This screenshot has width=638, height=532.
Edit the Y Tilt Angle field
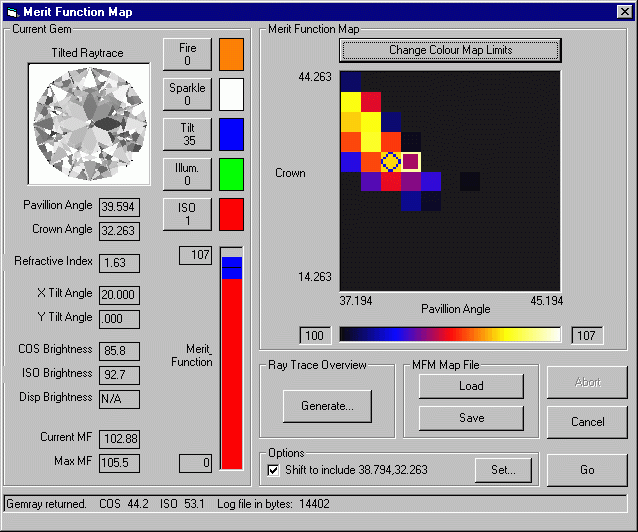tap(119, 319)
